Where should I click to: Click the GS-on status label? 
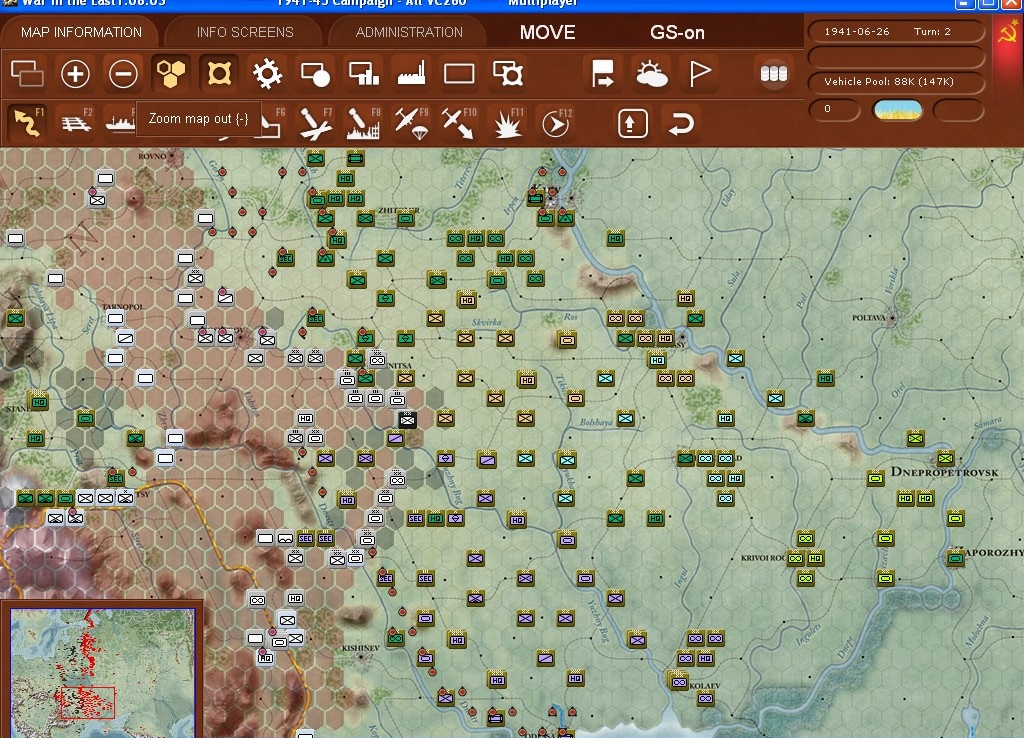pos(677,33)
